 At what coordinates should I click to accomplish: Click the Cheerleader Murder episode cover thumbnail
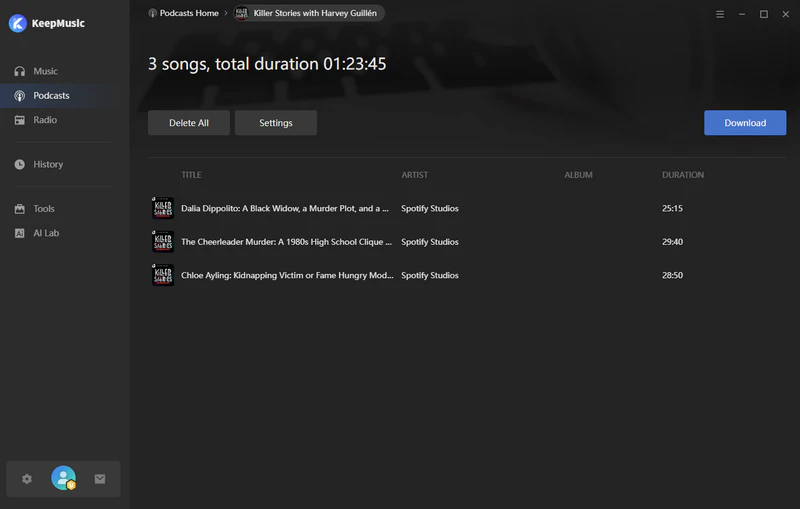pos(163,242)
